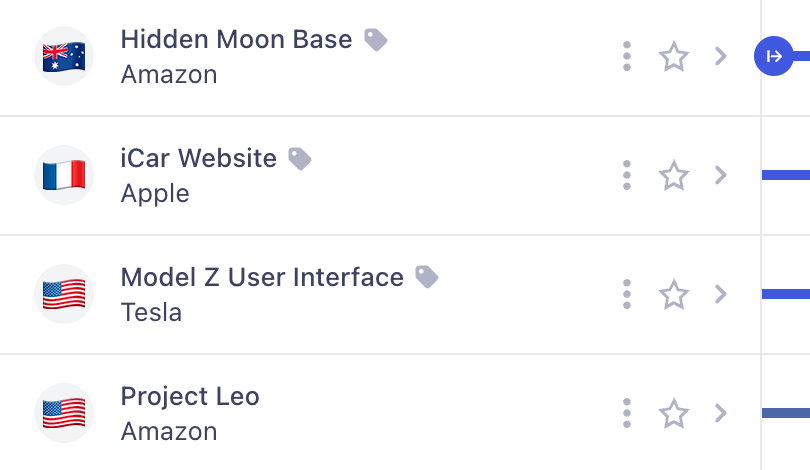The width and height of the screenshot is (810, 470).
Task: Open three-dot menu for Project Leo
Action: (x=627, y=413)
